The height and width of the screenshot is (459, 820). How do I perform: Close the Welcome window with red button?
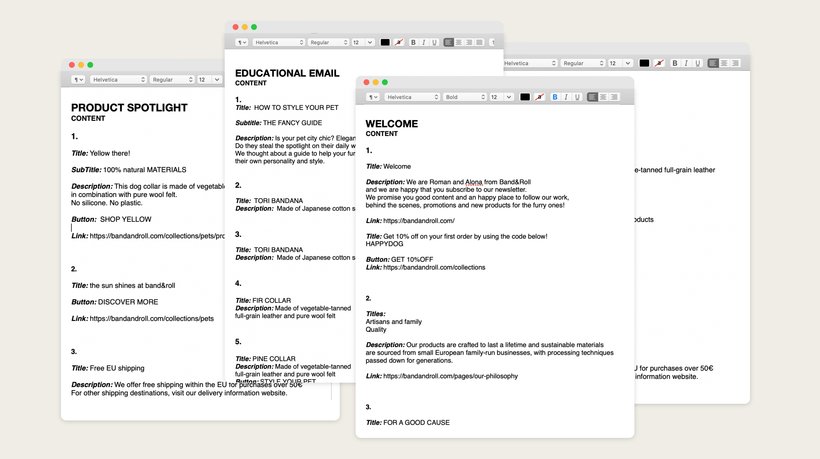(367, 83)
